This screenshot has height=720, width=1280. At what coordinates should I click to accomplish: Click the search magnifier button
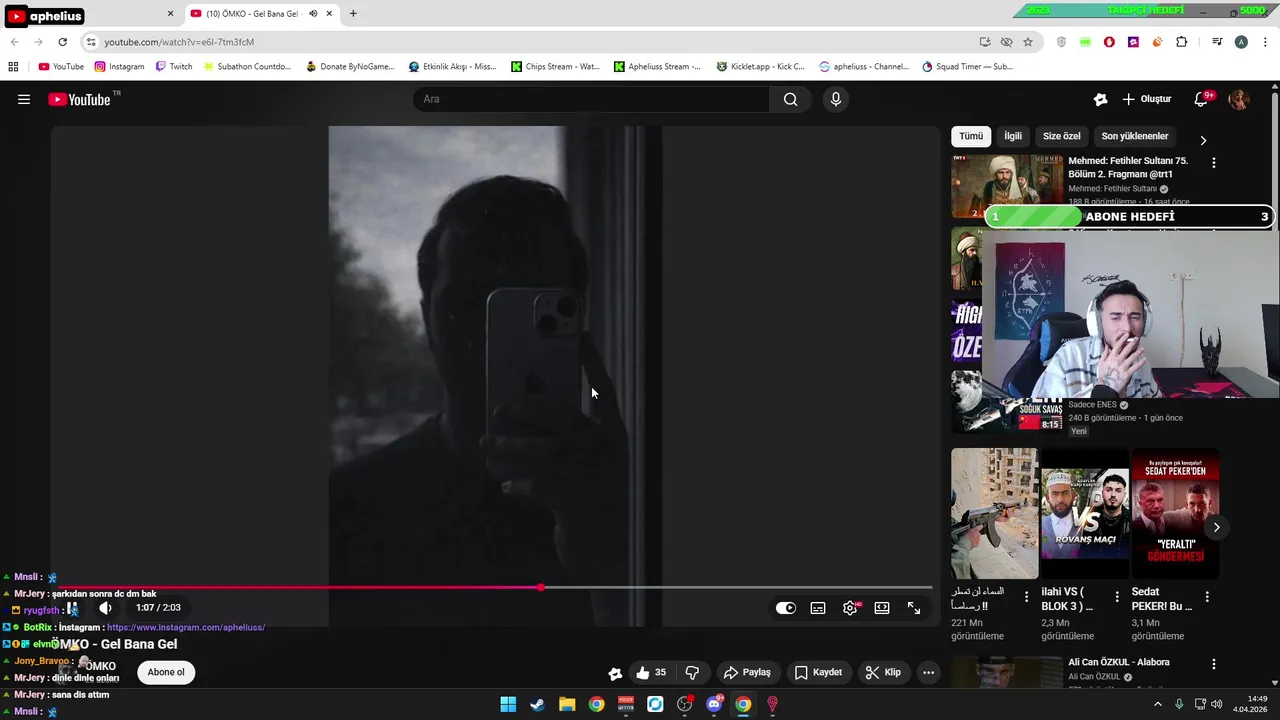coord(790,99)
